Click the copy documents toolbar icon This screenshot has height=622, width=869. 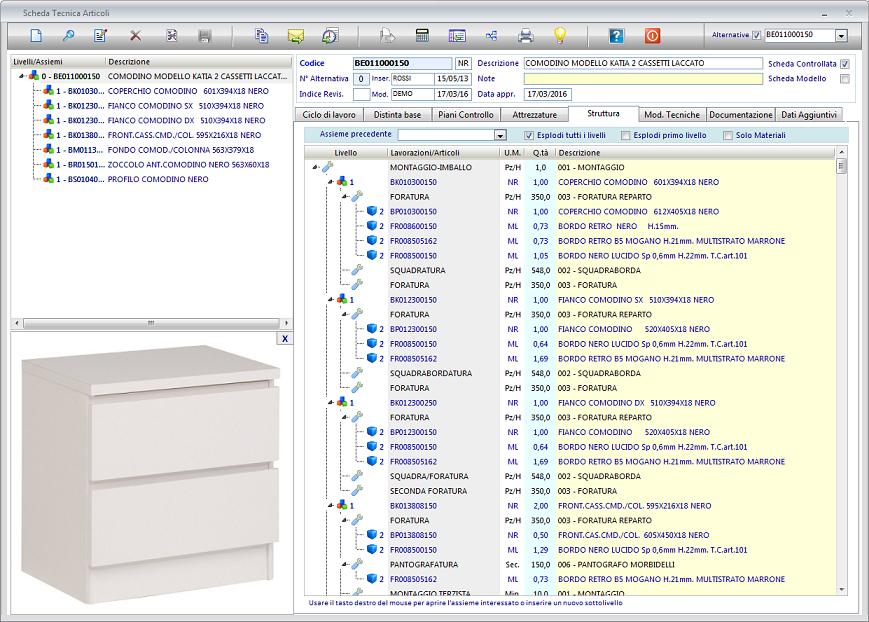[261, 36]
